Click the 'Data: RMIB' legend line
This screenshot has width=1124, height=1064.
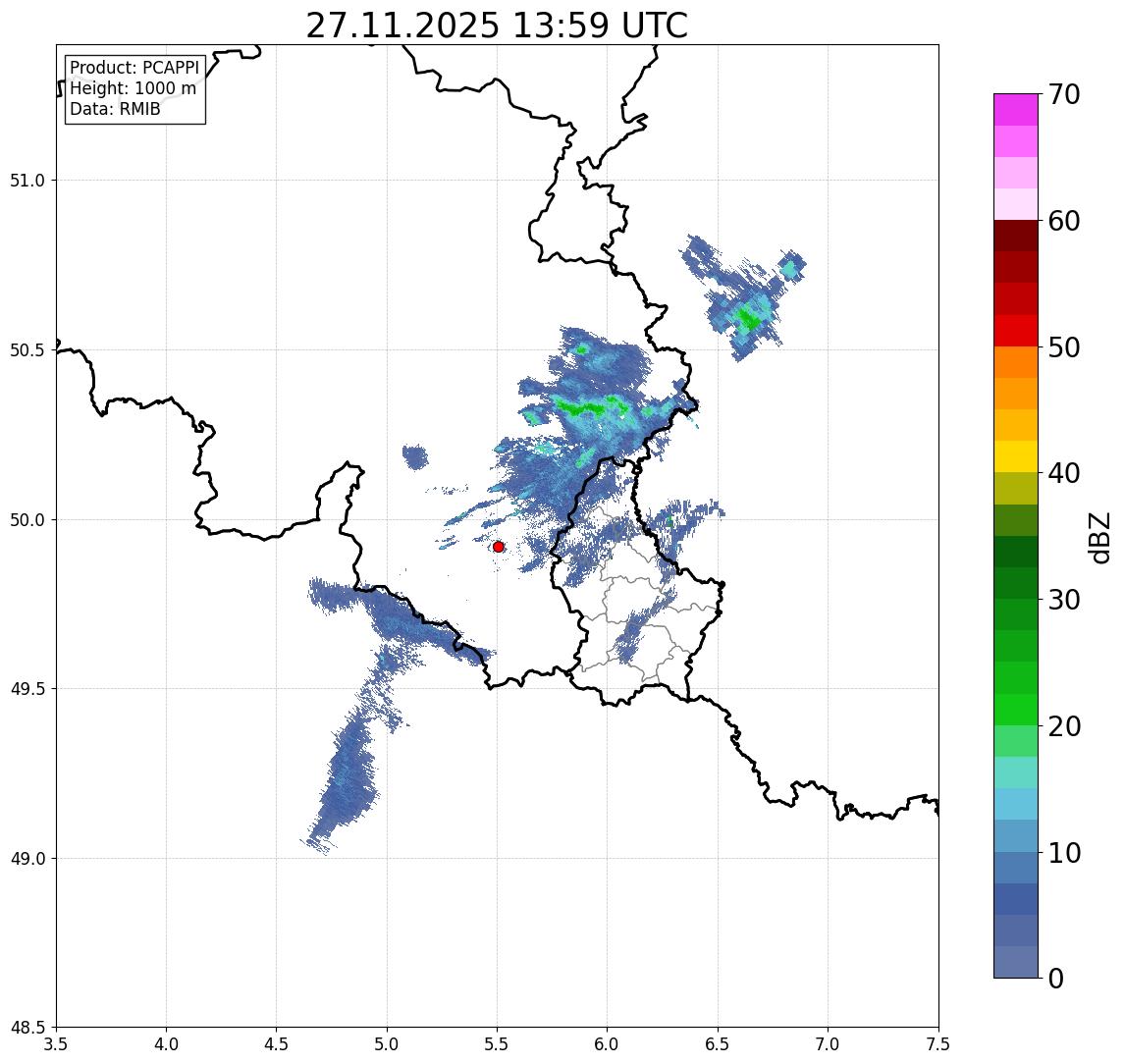[x=115, y=109]
